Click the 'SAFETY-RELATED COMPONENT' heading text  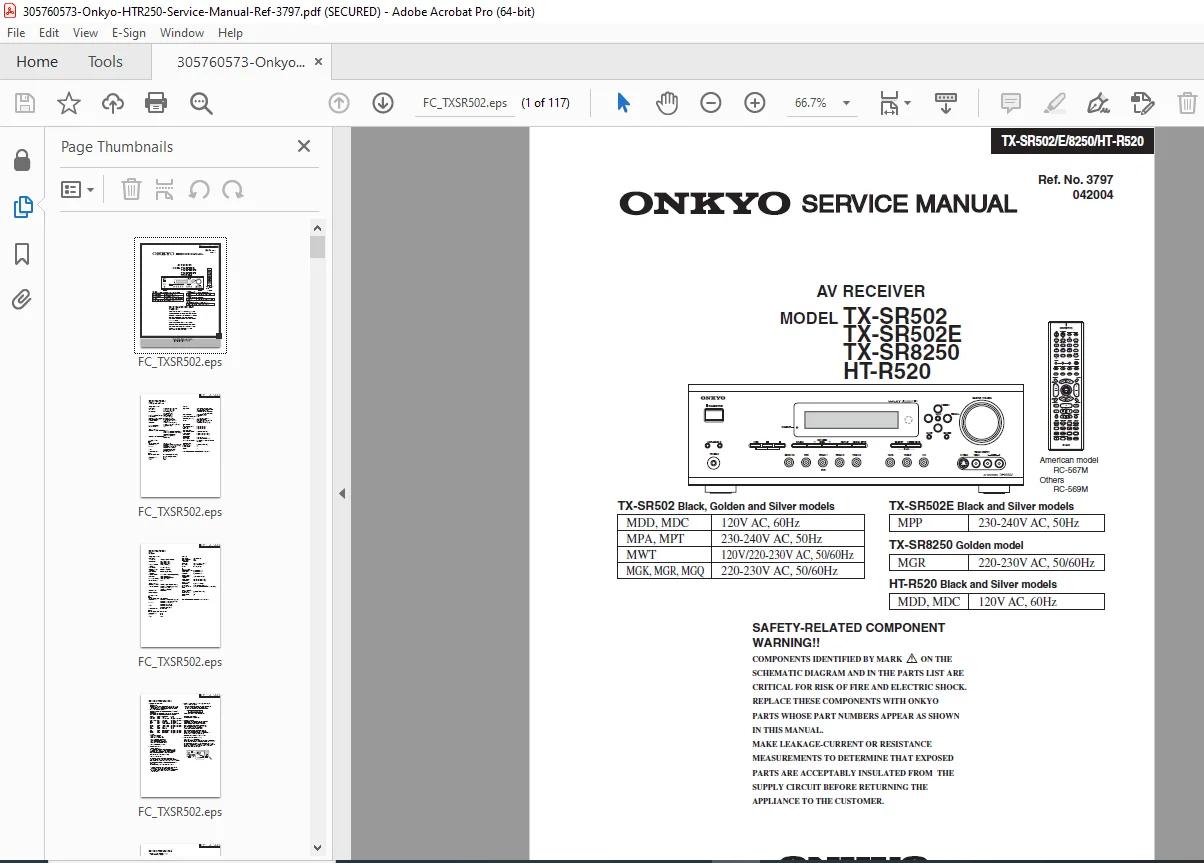[x=848, y=628]
